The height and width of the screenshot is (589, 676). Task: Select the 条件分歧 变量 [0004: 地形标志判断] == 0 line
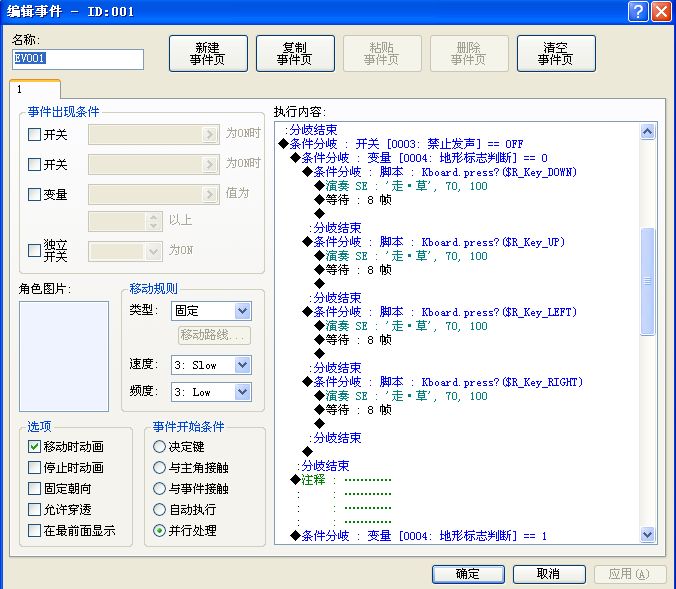click(419, 158)
